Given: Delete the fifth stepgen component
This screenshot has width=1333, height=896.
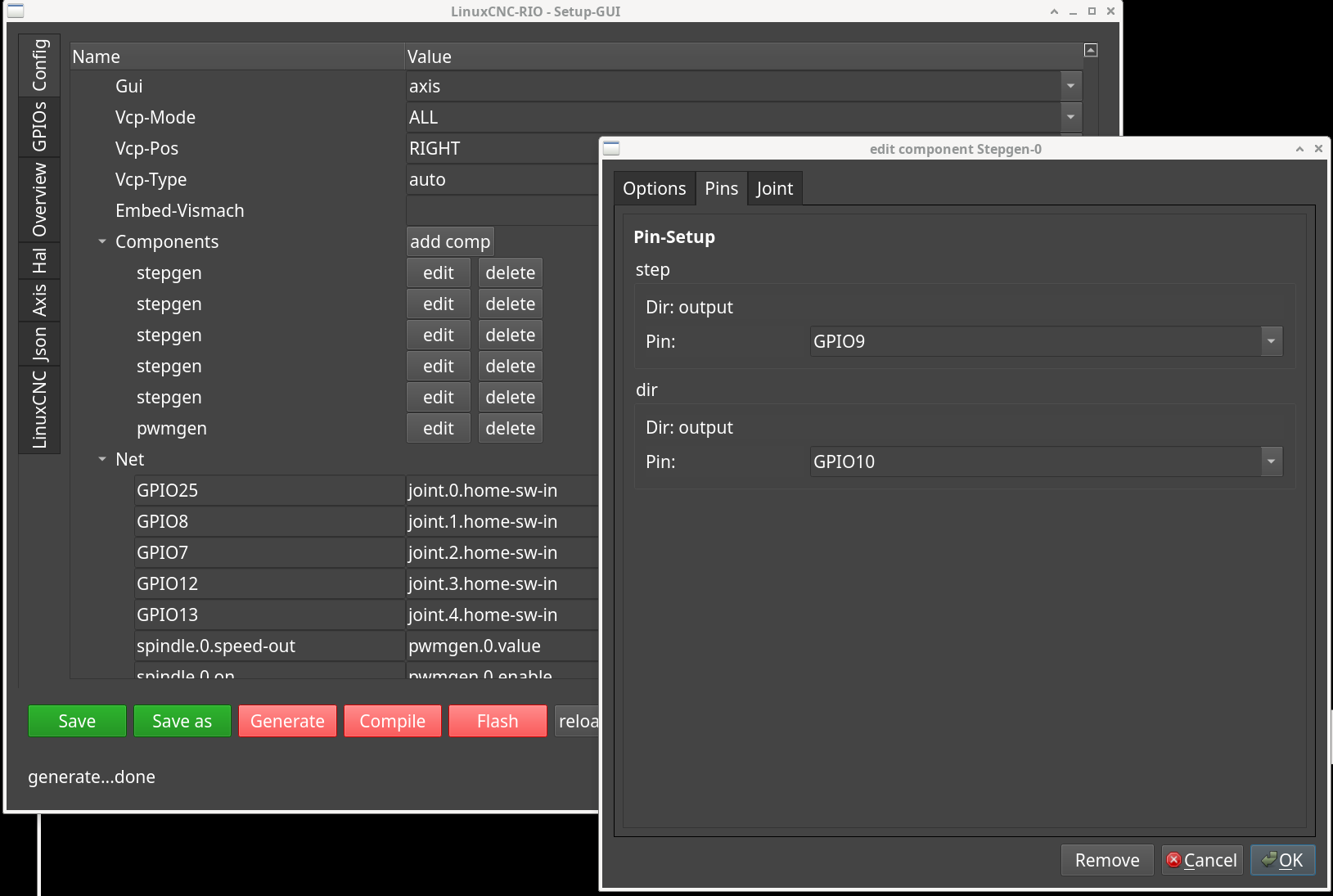Looking at the screenshot, I should pyautogui.click(x=511, y=397).
